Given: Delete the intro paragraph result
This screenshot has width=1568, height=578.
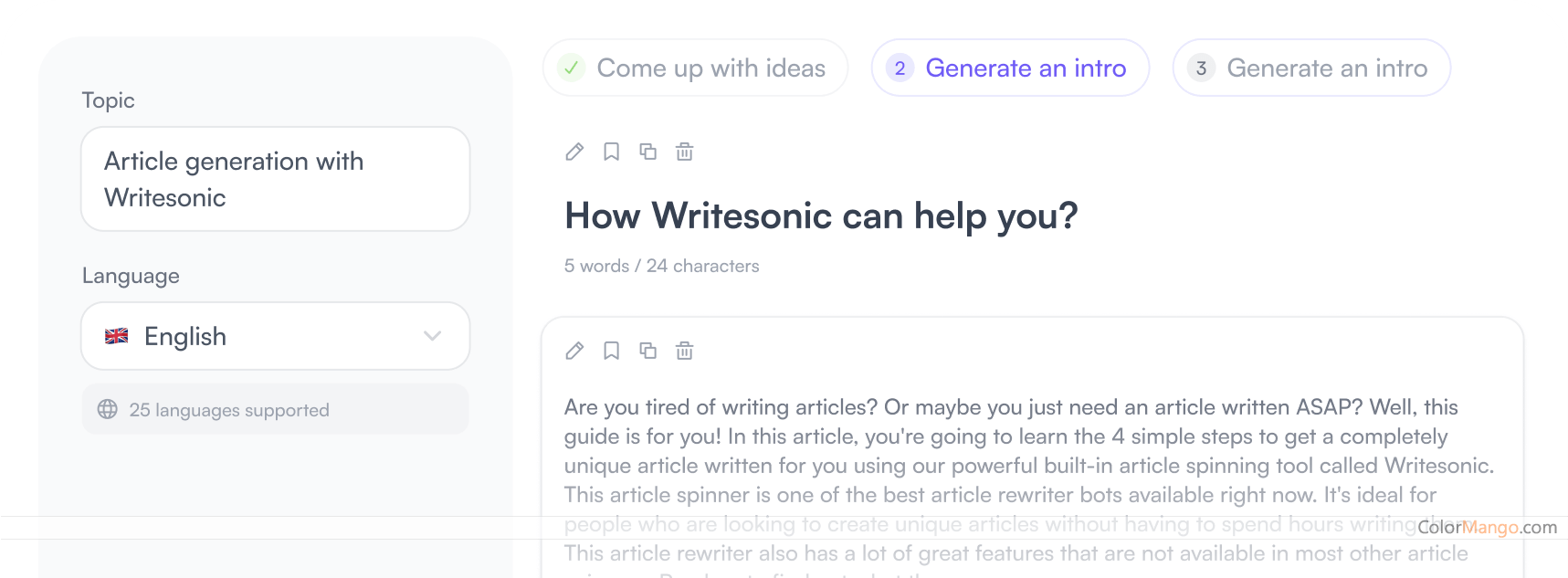Looking at the screenshot, I should [685, 351].
